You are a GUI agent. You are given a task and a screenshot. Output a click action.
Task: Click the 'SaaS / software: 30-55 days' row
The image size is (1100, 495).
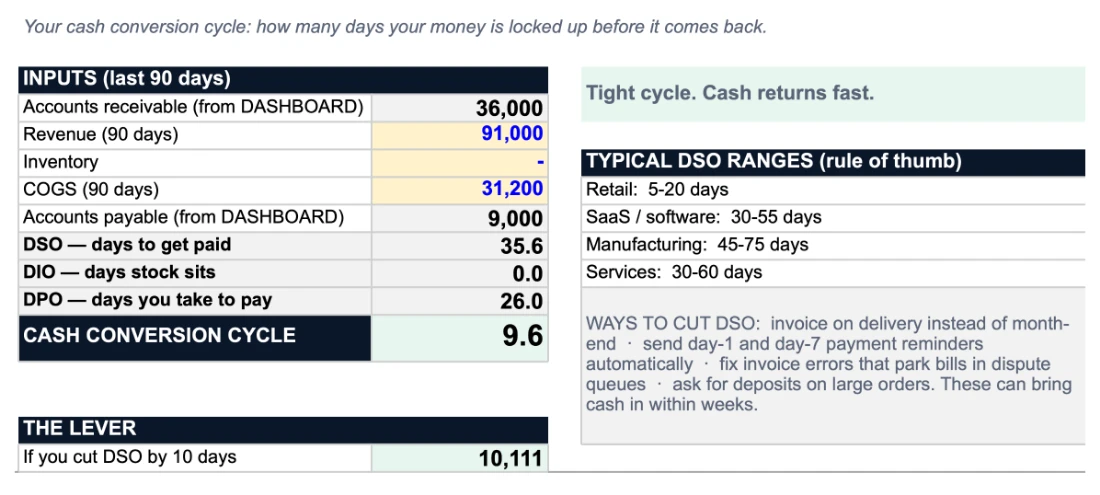[833, 217]
